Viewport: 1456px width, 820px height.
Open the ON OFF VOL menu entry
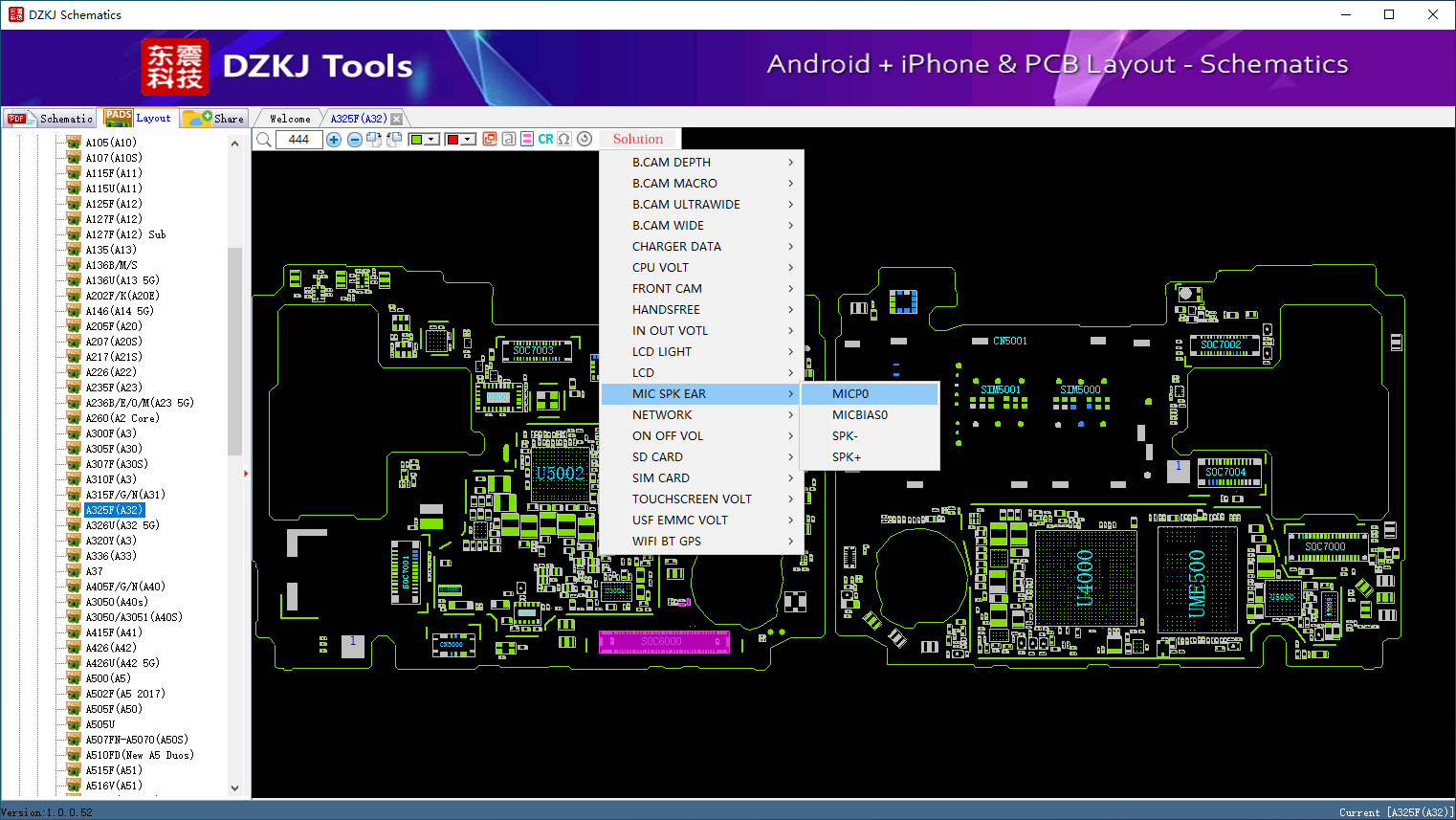click(x=702, y=436)
